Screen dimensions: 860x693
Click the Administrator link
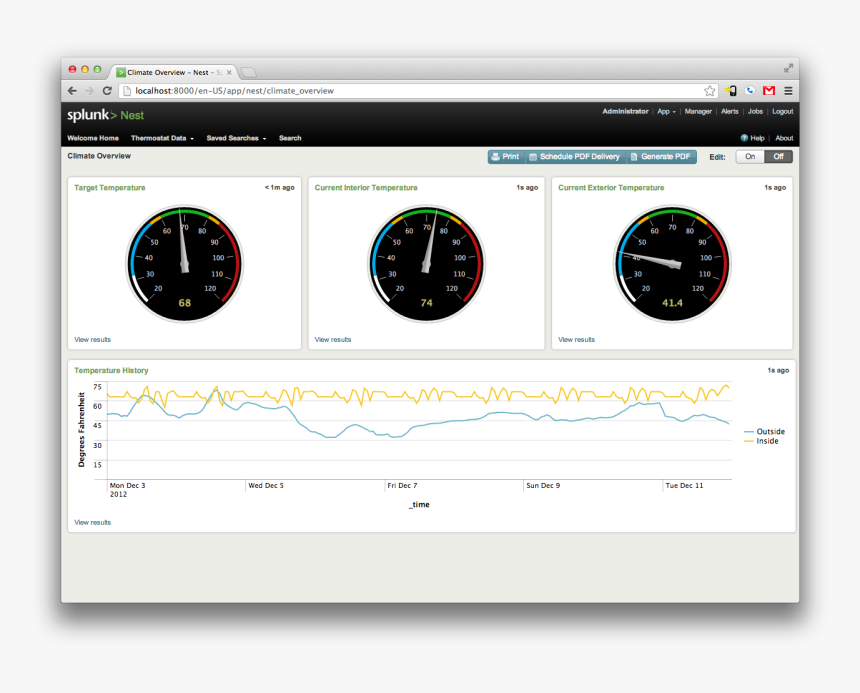[x=625, y=111]
